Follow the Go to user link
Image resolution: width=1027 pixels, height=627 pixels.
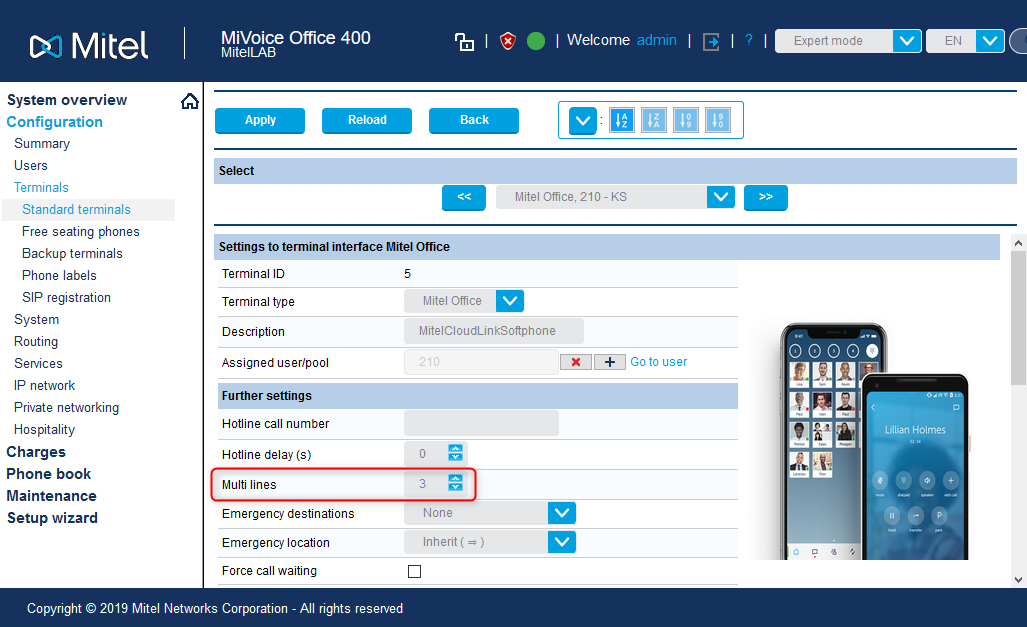[x=658, y=361]
